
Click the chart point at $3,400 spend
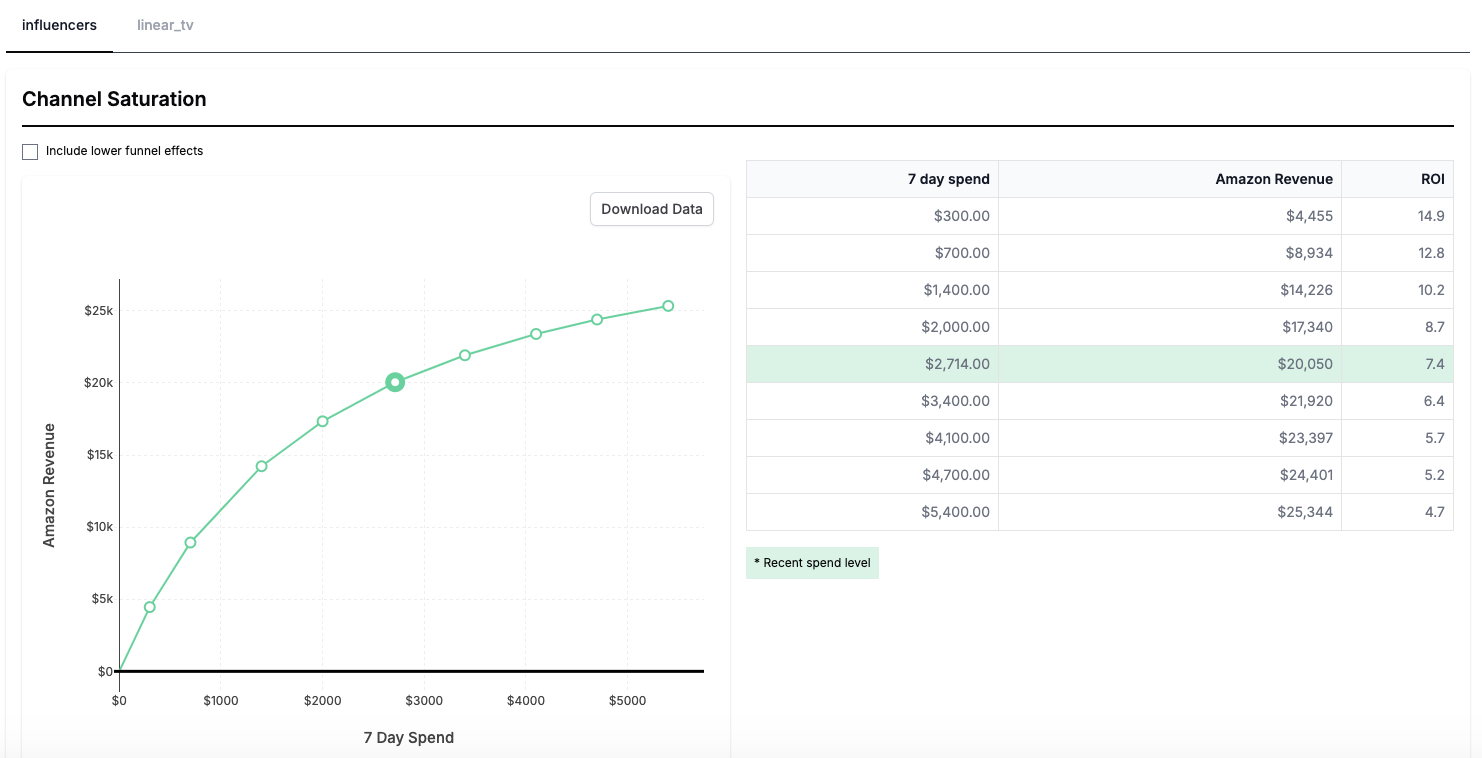[x=465, y=355]
